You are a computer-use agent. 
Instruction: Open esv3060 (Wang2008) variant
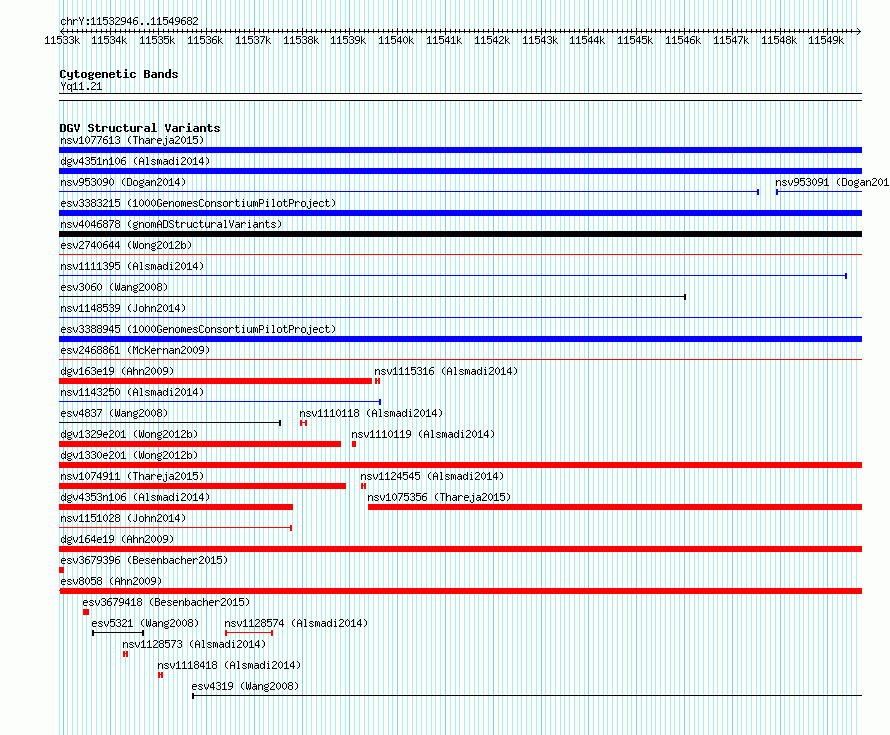point(114,287)
